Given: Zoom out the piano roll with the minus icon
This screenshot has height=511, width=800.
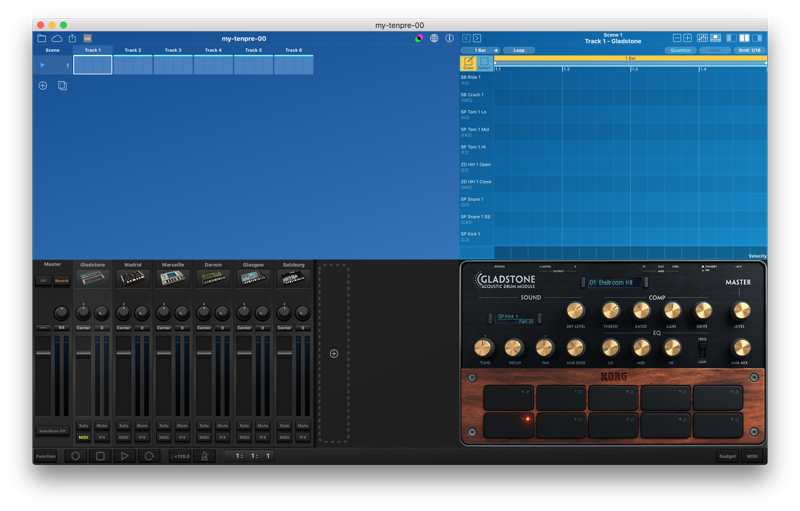Looking at the screenshot, I should pos(677,38).
